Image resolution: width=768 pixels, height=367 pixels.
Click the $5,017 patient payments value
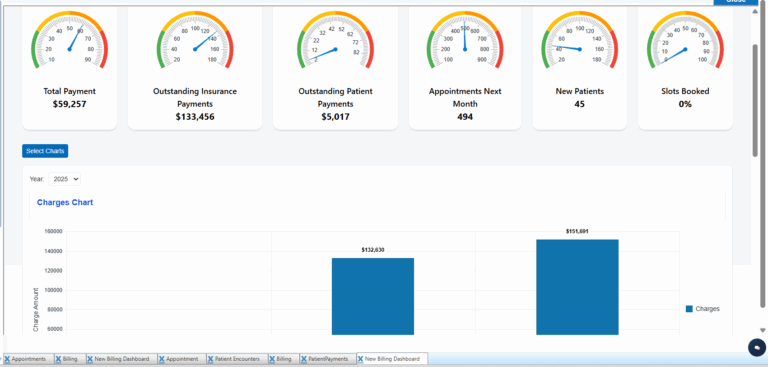pyautogui.click(x=336, y=117)
